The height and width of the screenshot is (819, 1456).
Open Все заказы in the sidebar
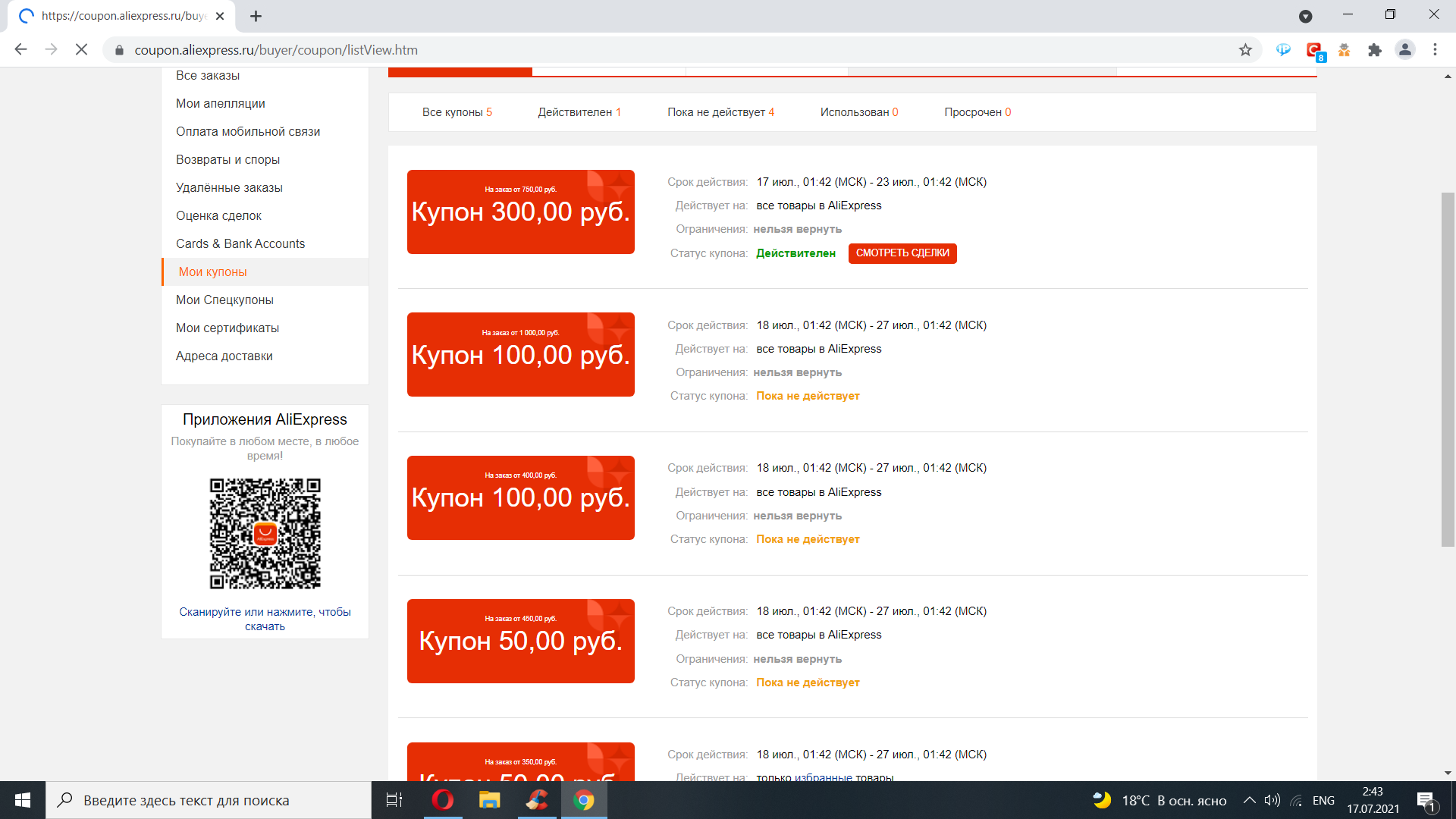point(208,76)
